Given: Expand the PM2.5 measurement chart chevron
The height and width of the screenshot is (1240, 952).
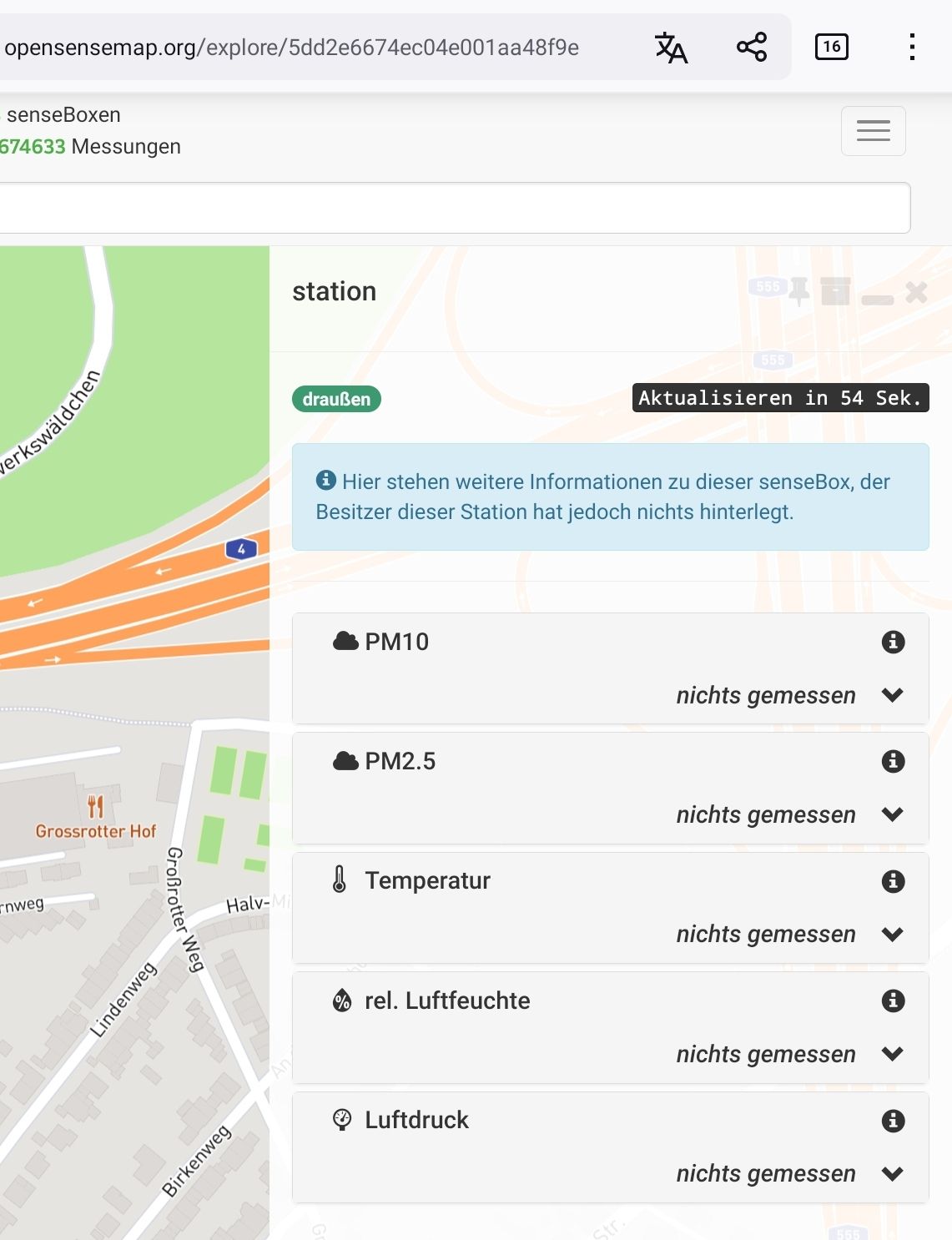Looking at the screenshot, I should [x=894, y=814].
